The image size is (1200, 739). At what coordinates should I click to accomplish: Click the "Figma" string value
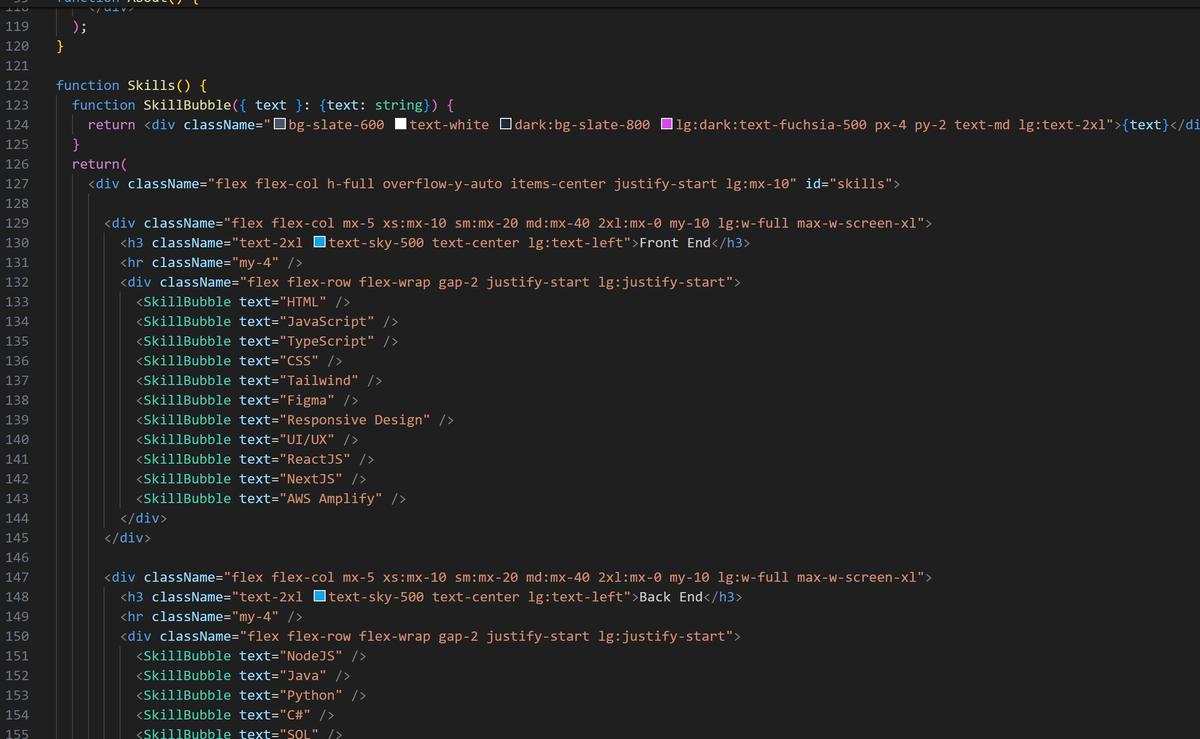tap(307, 400)
